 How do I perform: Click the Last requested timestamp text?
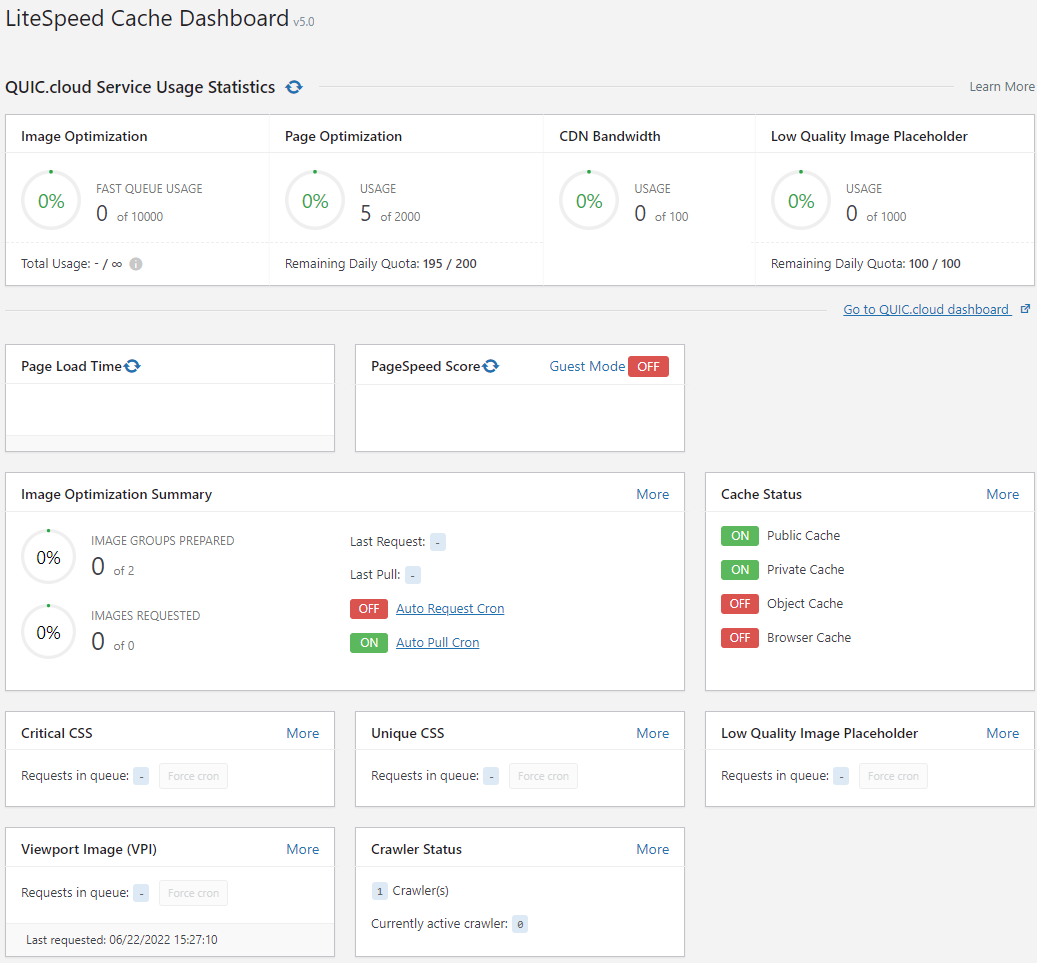(x=122, y=940)
